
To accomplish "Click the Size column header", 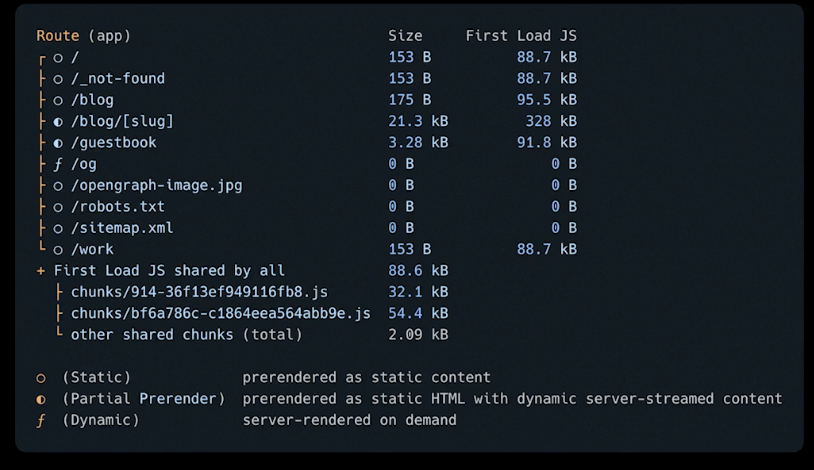I will coord(405,36).
